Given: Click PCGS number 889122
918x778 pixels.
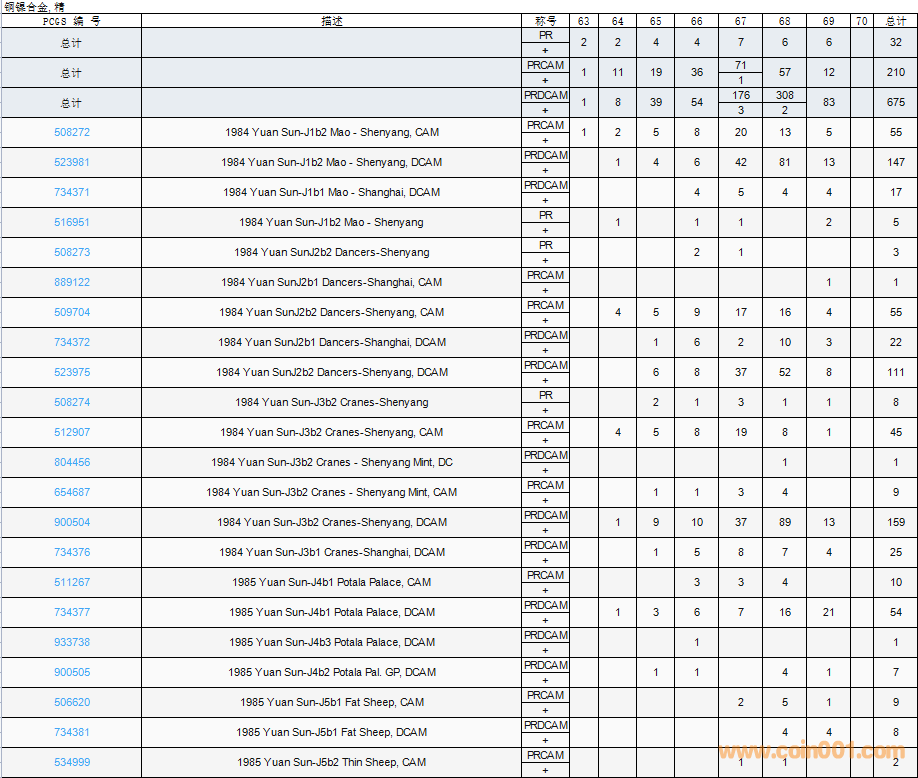Looking at the screenshot, I should pyautogui.click(x=71, y=282).
